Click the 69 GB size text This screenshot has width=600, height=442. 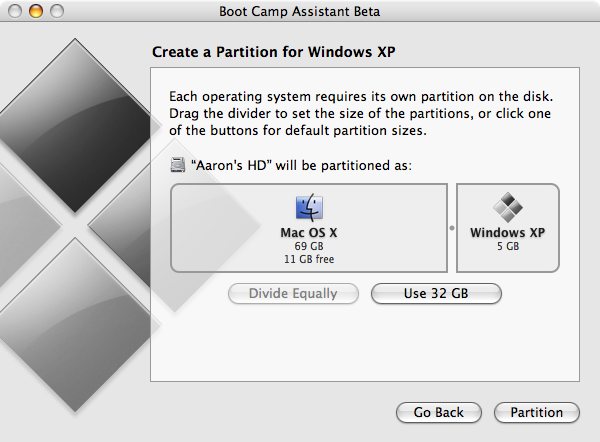(308, 246)
